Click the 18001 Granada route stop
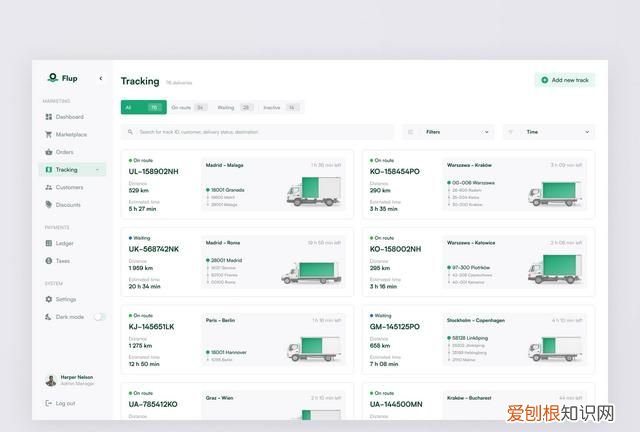Image resolution: width=640 pixels, height=432 pixels. (x=225, y=190)
